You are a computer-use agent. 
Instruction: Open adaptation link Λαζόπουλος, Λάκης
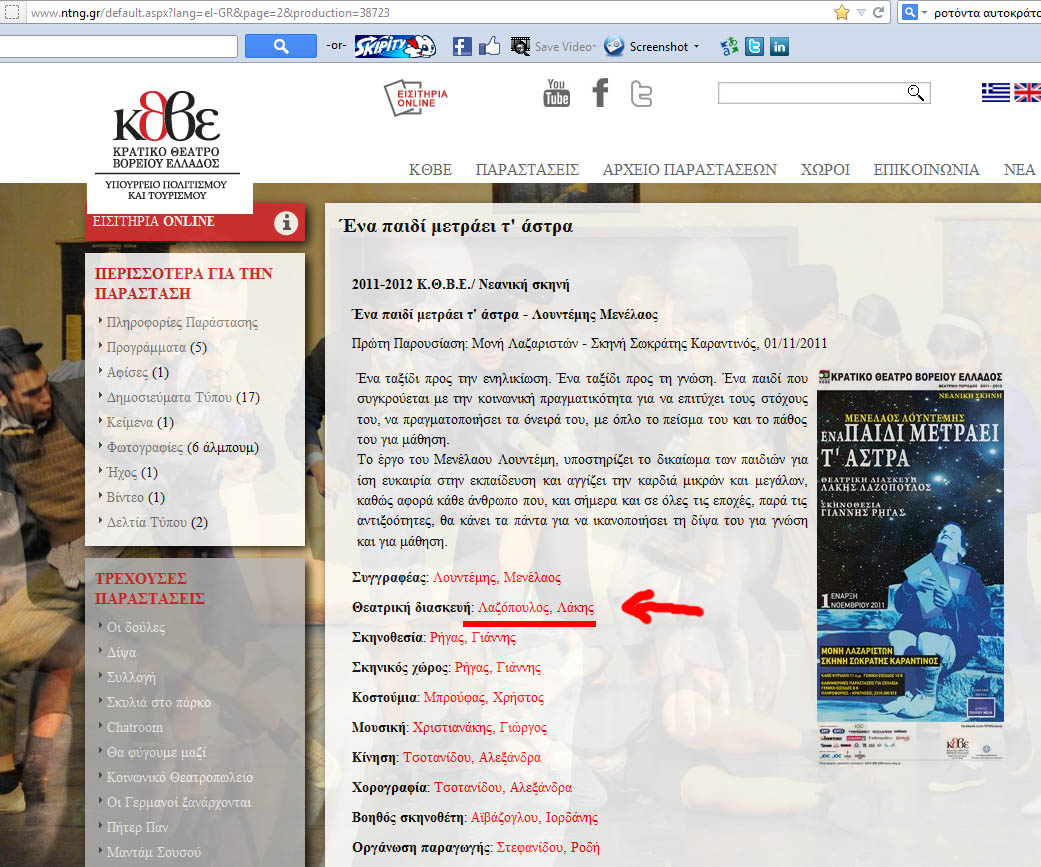pyautogui.click(x=536, y=607)
